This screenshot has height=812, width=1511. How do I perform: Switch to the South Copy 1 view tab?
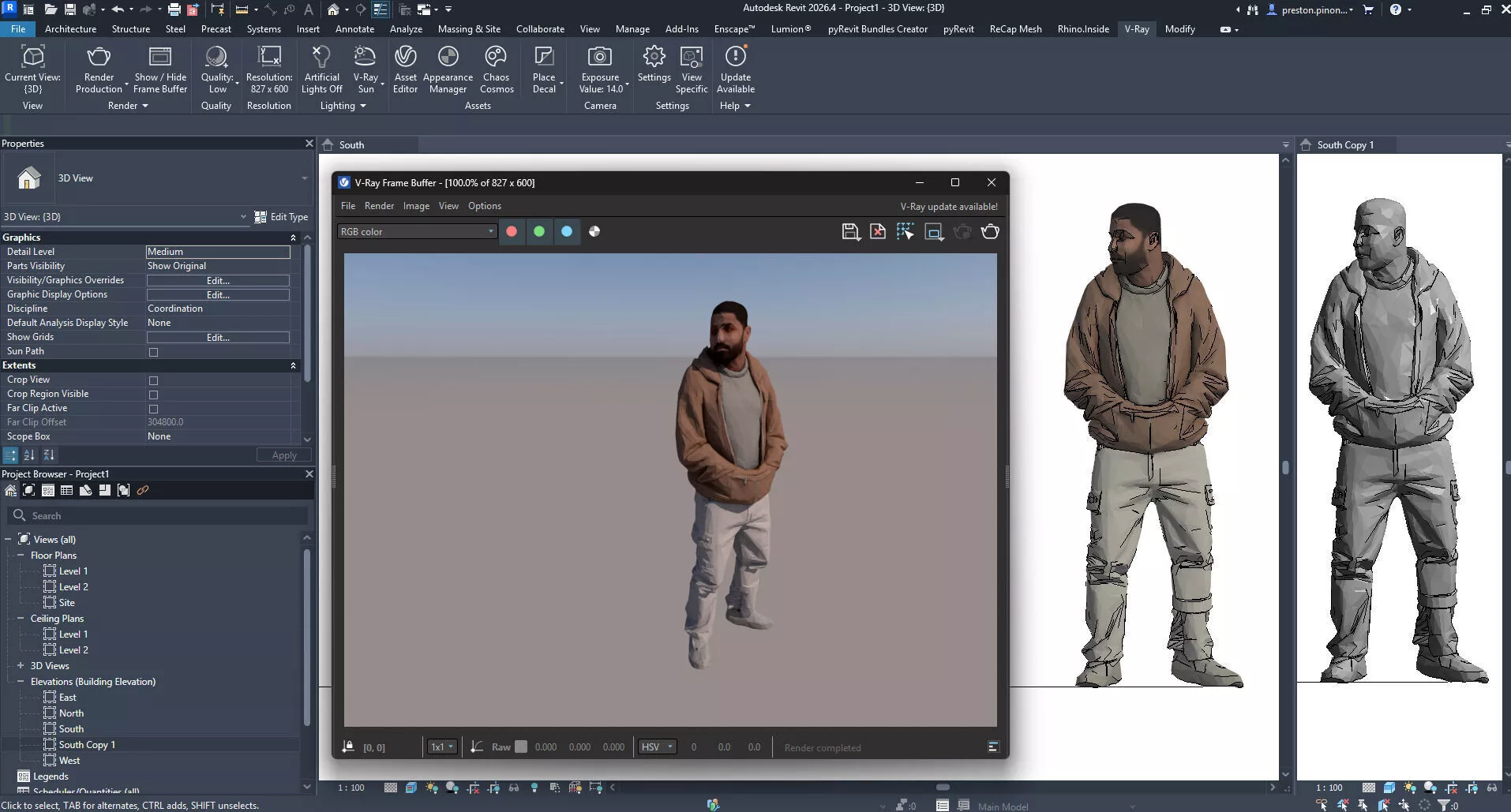point(1345,145)
